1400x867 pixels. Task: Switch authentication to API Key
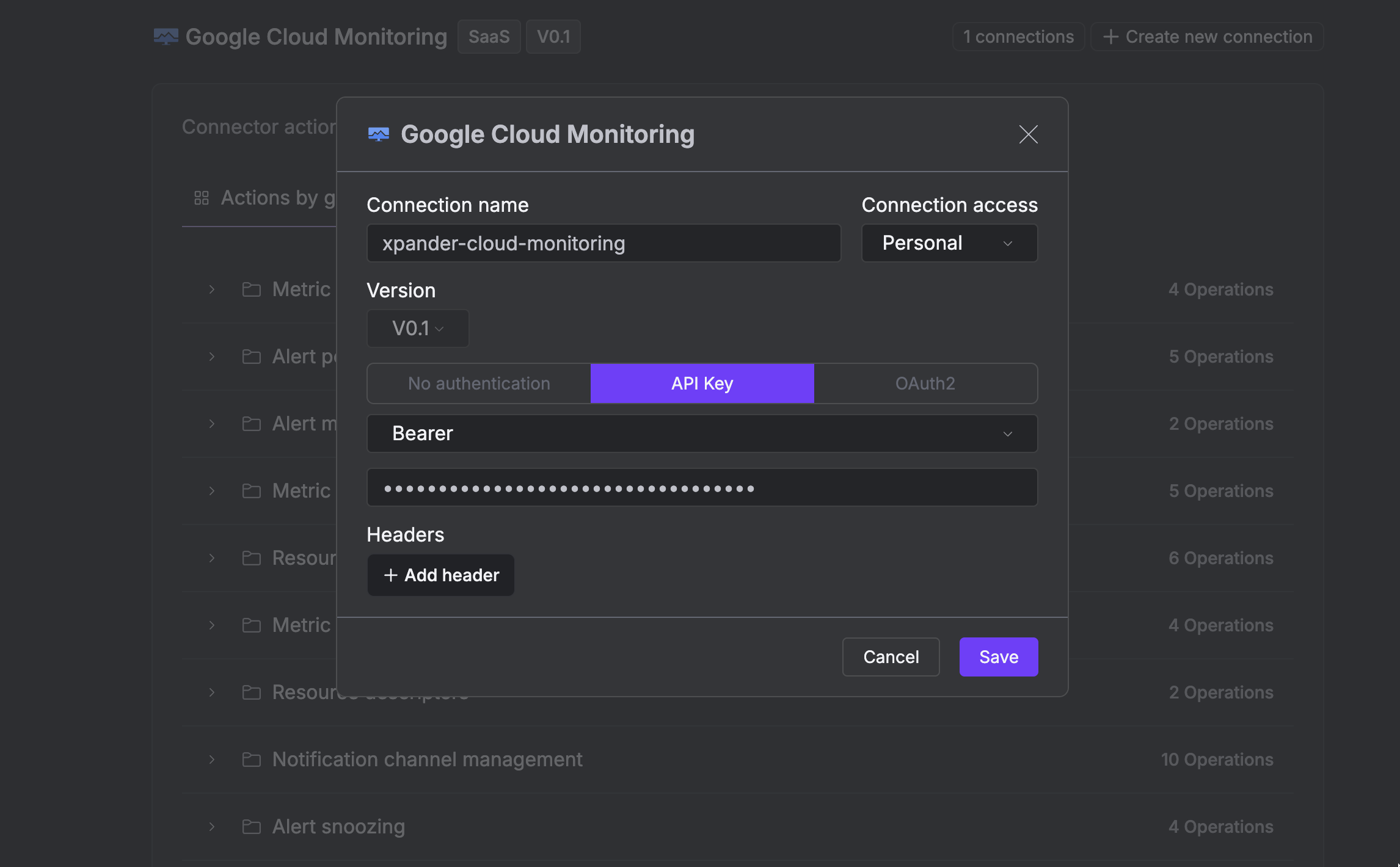pos(702,383)
